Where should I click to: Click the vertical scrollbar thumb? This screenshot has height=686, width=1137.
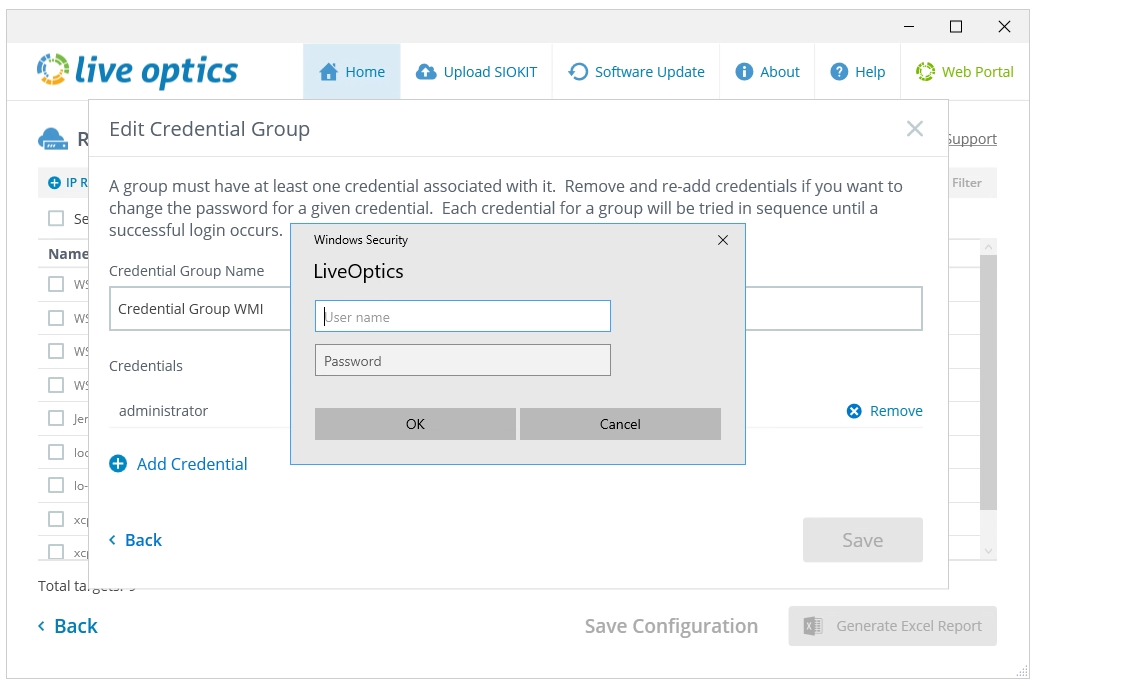click(988, 382)
